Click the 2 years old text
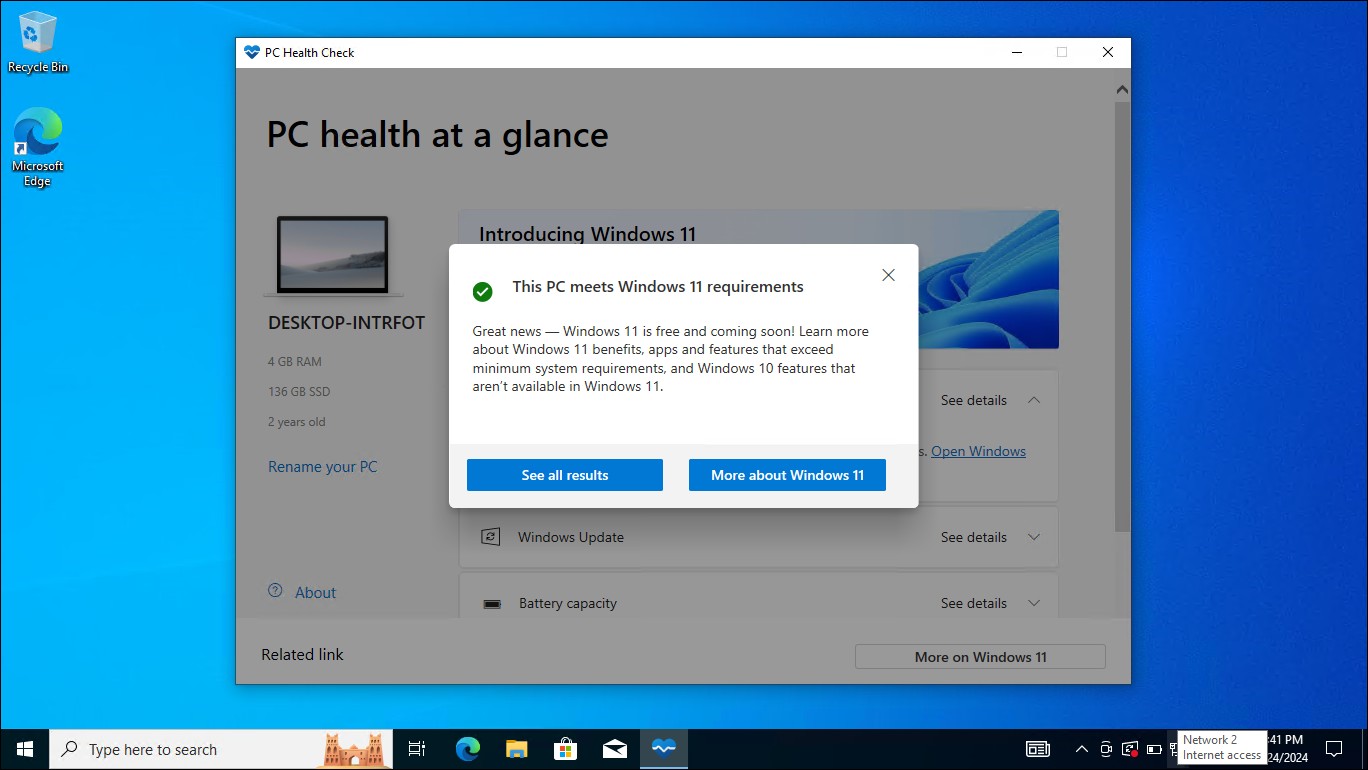 pyautogui.click(x=297, y=422)
